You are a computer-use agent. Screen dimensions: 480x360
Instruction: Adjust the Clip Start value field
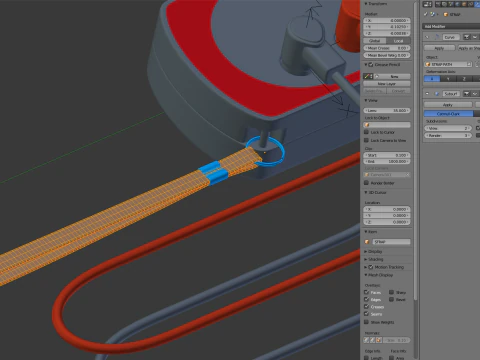[x=387, y=155]
